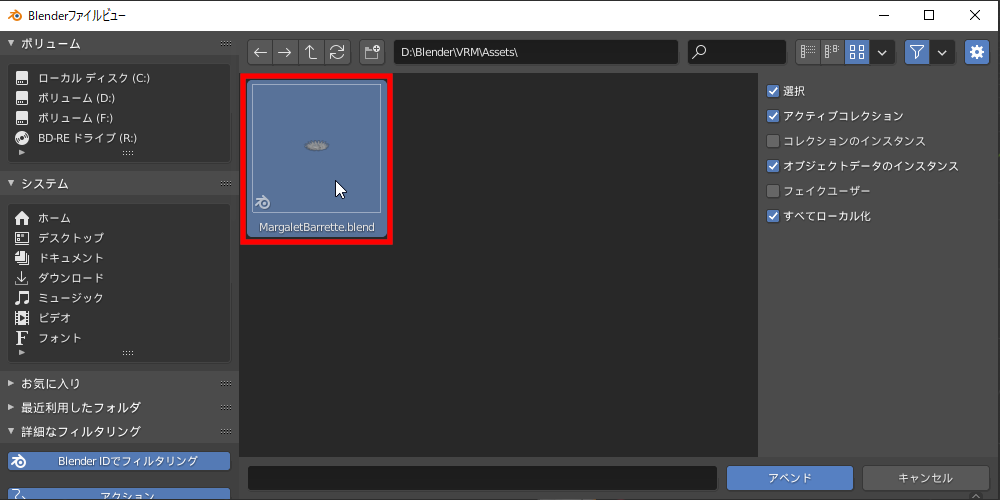
Task: Uncheck the 選択 checkbox
Action: pyautogui.click(x=773, y=91)
